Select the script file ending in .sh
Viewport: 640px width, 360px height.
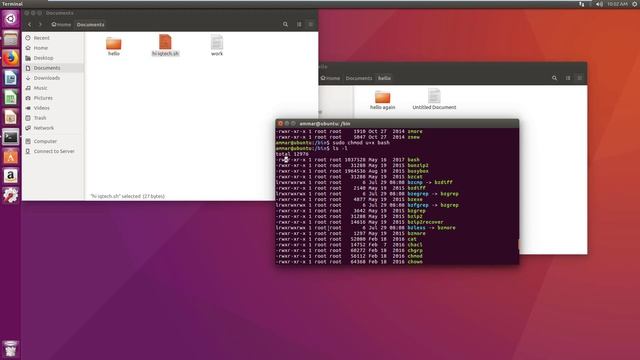pos(165,45)
